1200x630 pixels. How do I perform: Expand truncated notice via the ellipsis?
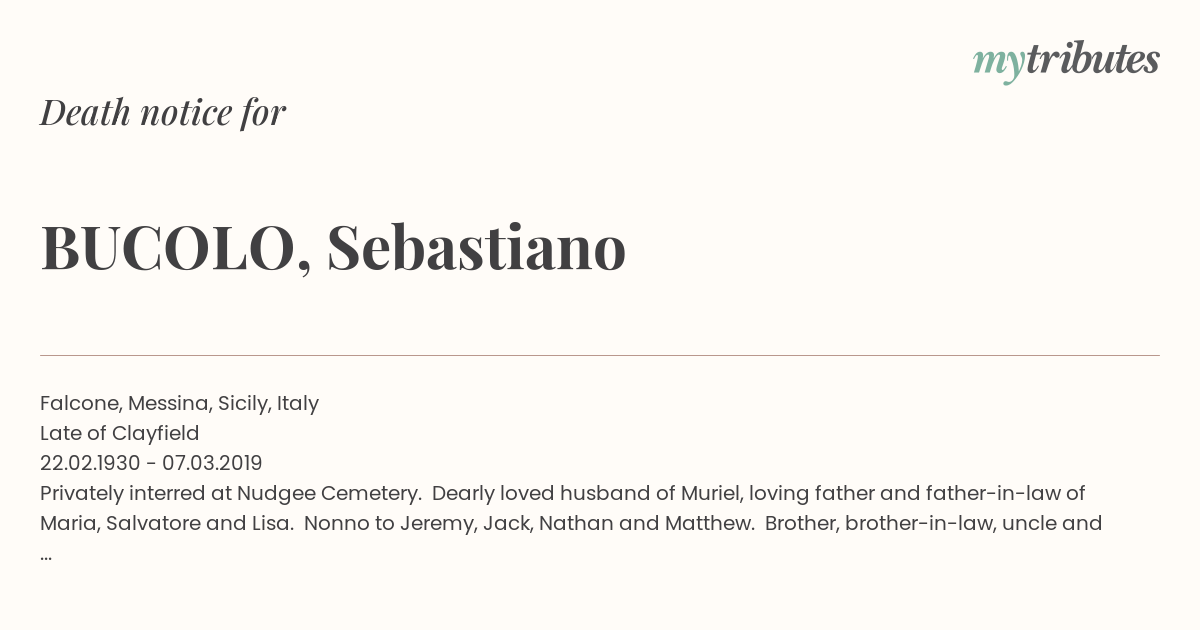[x=46, y=555]
